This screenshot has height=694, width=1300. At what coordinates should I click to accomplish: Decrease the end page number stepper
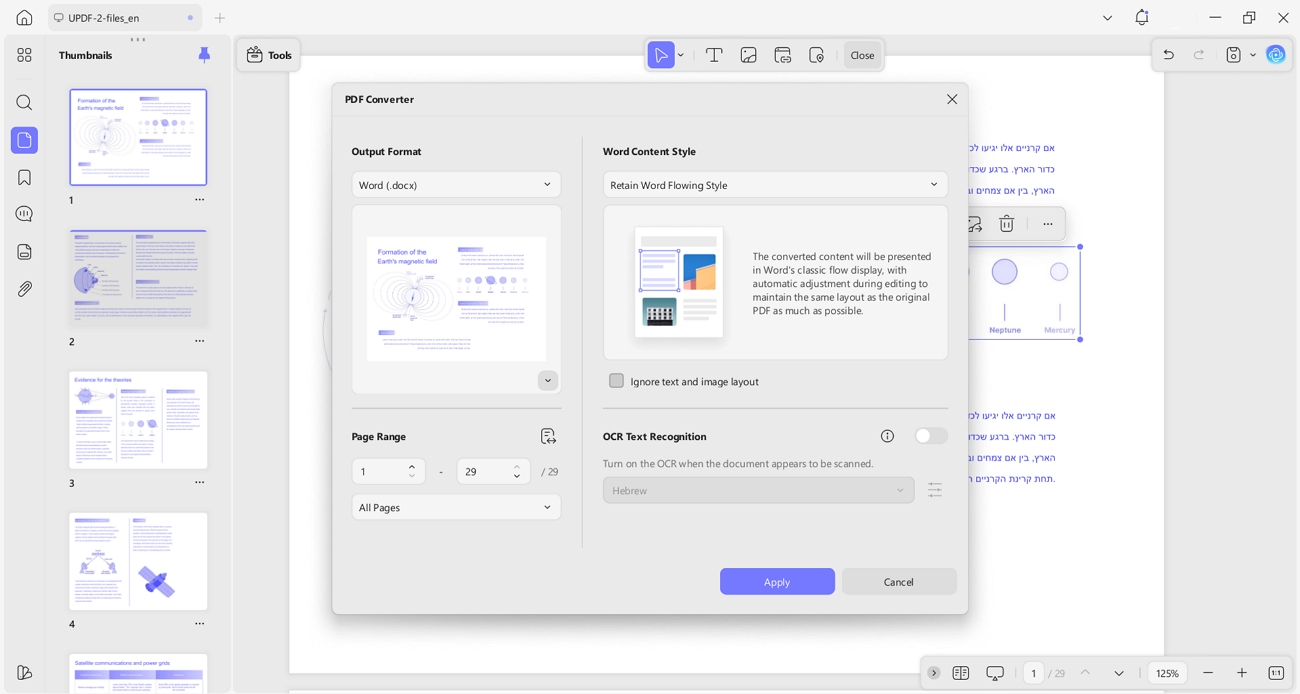(517, 477)
